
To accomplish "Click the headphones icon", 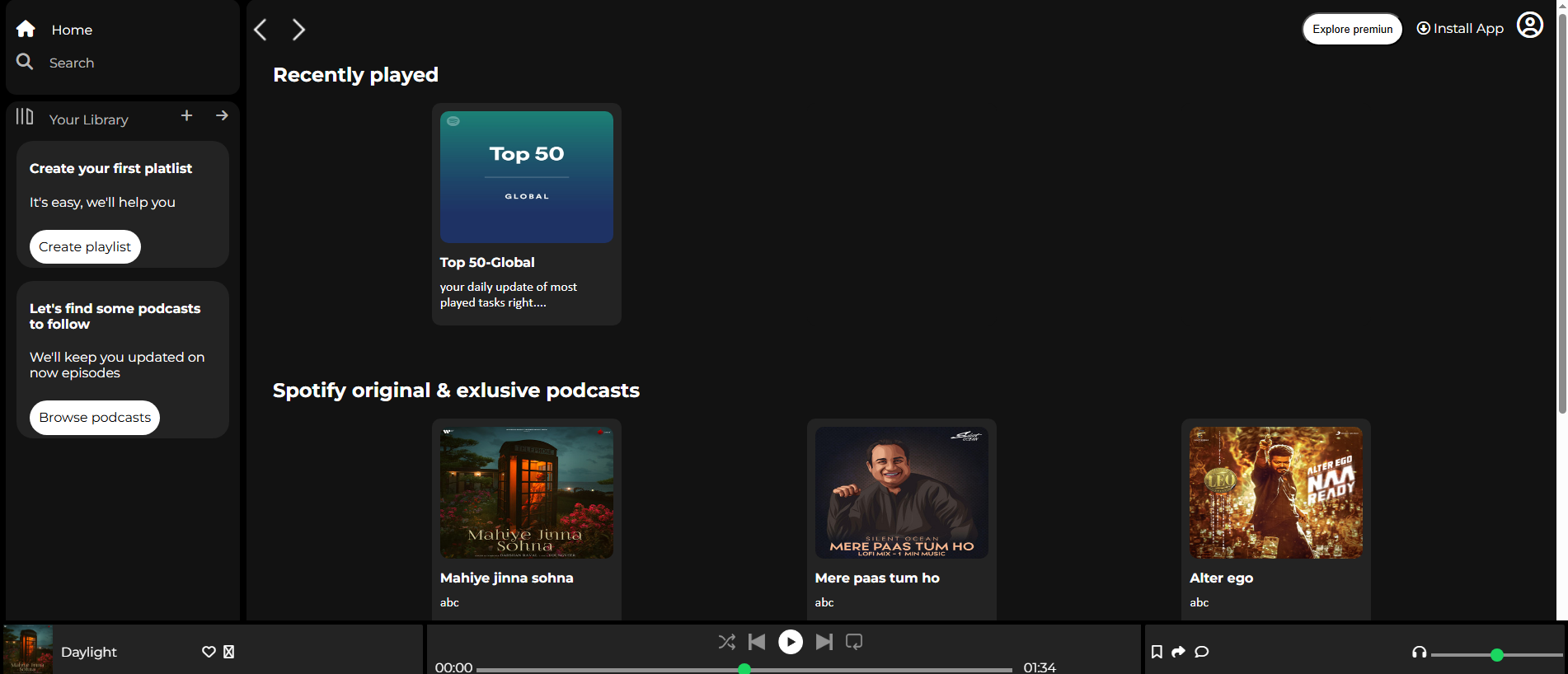I will [1419, 652].
